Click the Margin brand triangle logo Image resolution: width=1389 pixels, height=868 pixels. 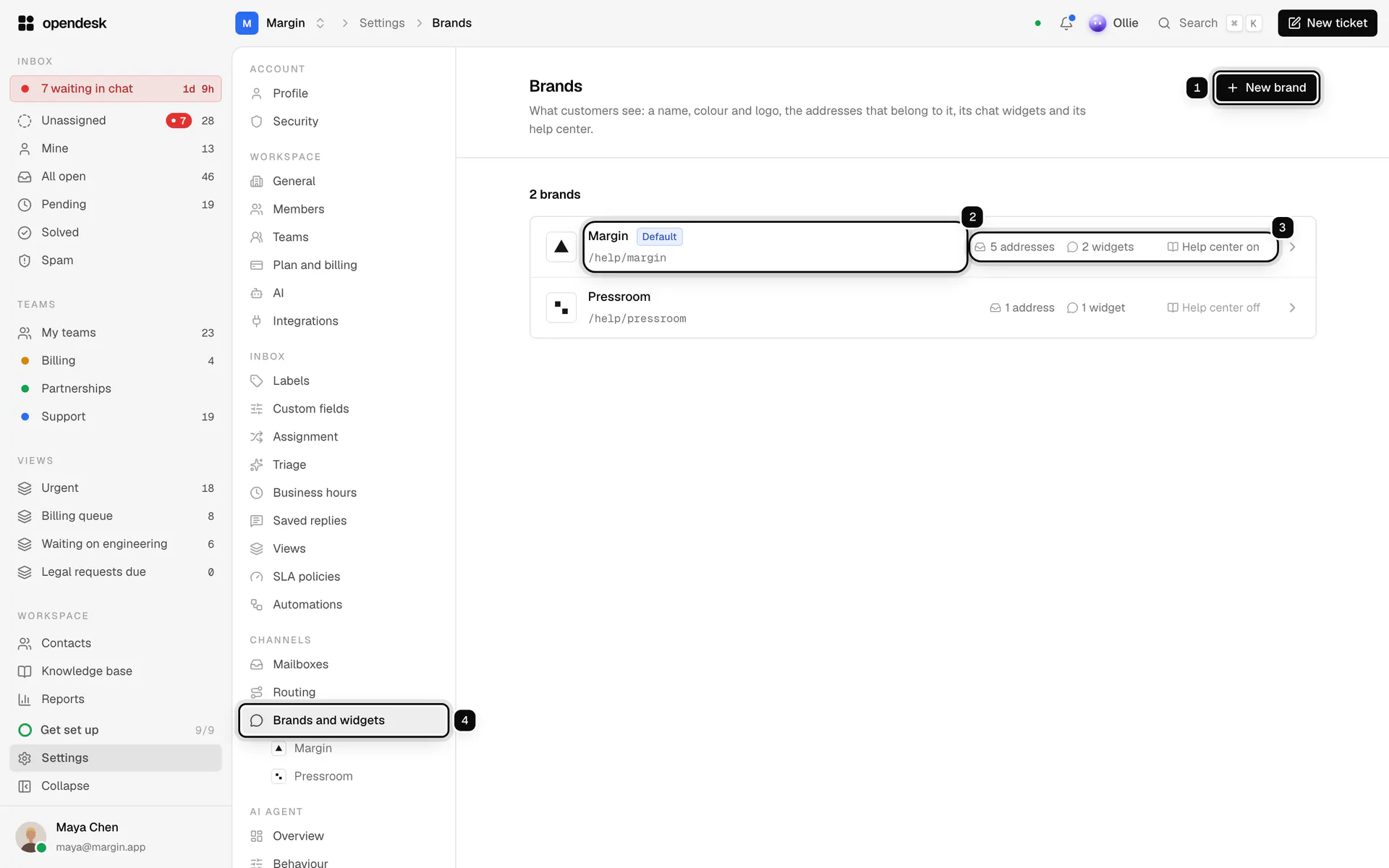coord(561,247)
